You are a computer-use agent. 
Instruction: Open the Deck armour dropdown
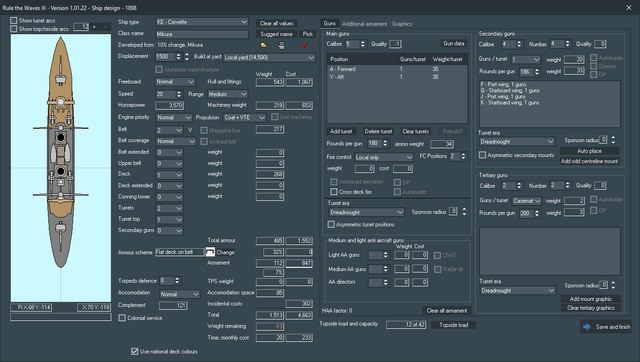[x=169, y=175]
